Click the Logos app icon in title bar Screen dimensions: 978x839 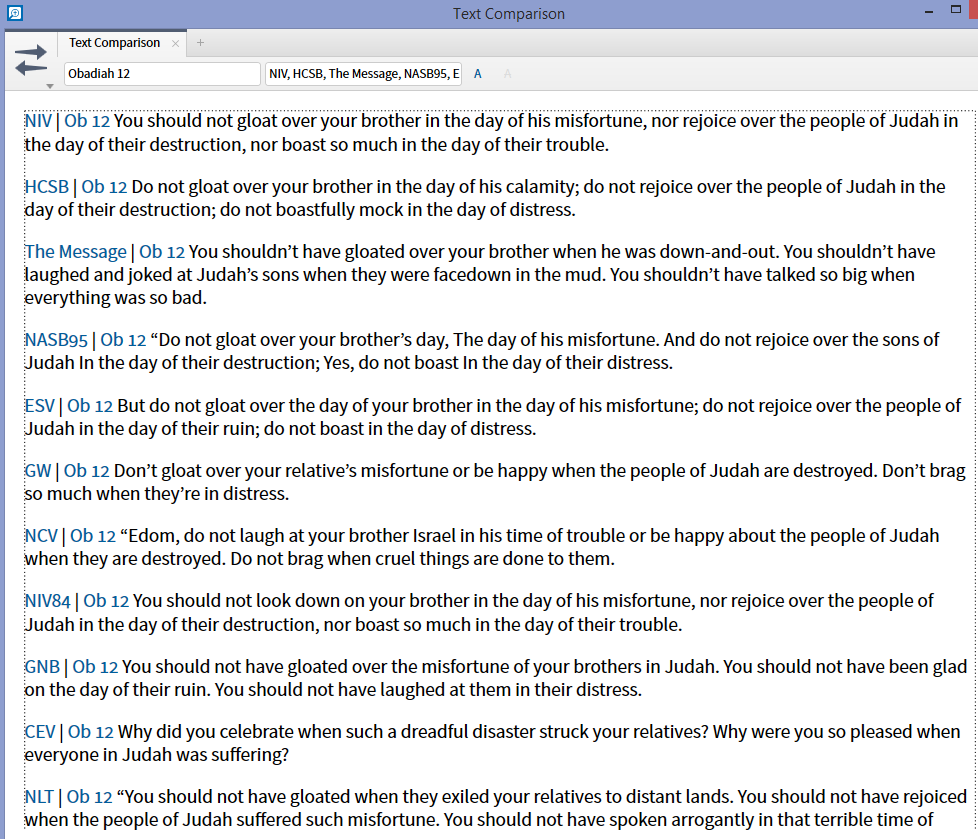pos(14,12)
